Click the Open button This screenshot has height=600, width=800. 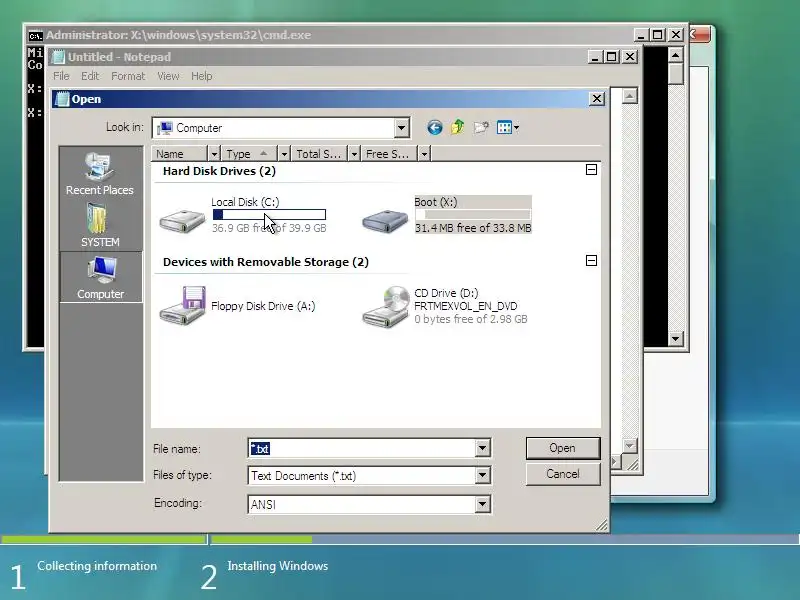[563, 448]
